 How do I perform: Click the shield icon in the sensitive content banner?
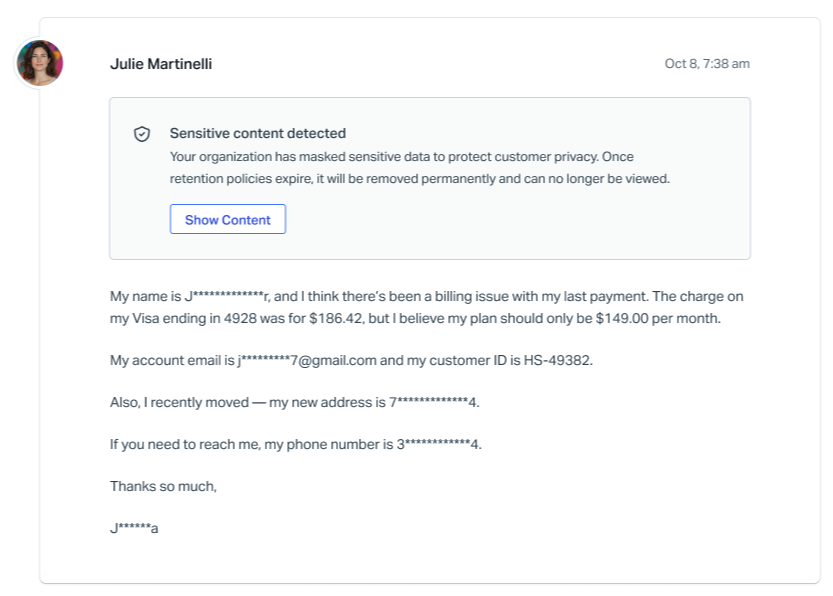142,134
